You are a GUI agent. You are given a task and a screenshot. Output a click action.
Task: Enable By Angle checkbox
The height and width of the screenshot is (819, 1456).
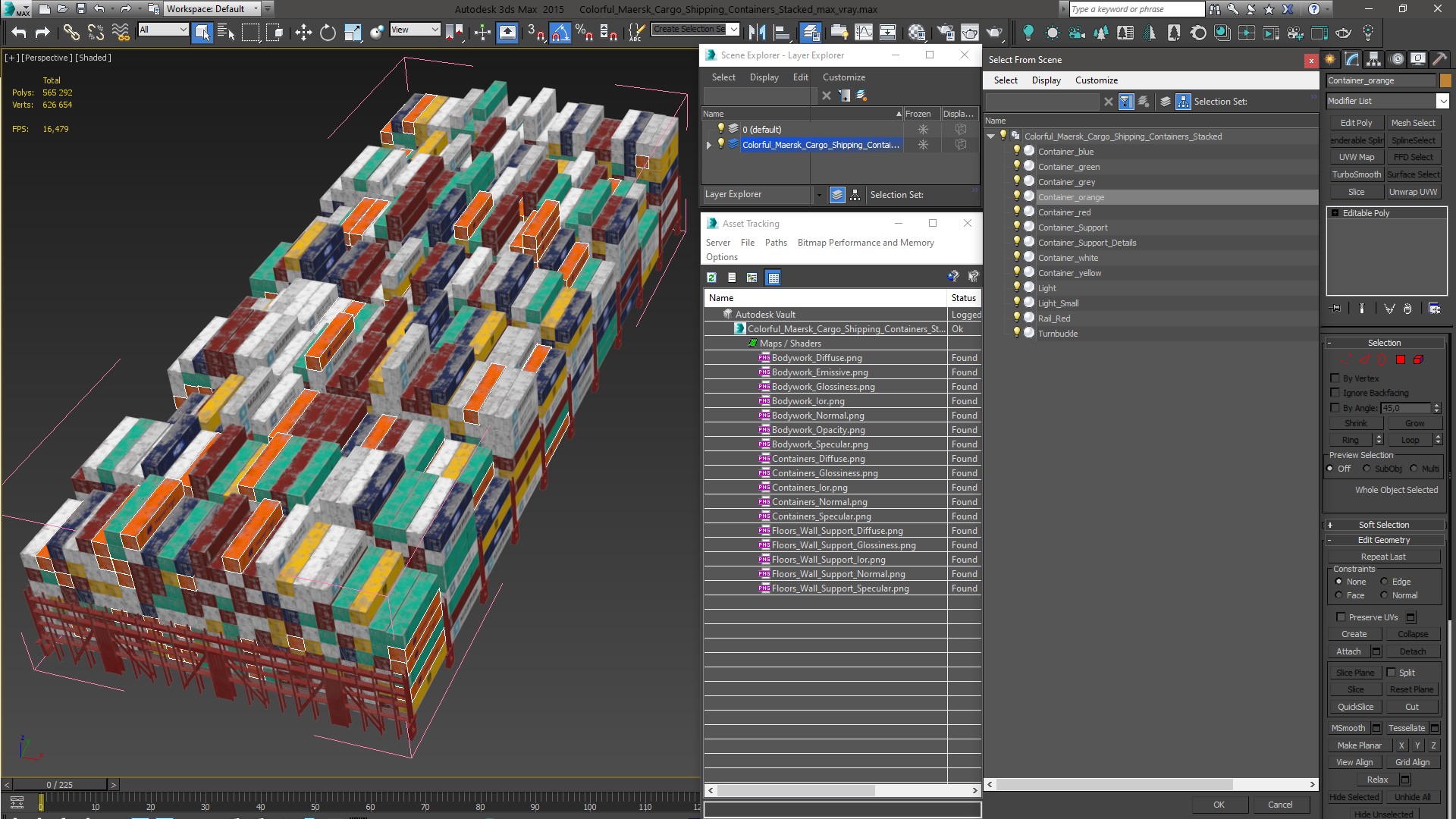coord(1335,407)
